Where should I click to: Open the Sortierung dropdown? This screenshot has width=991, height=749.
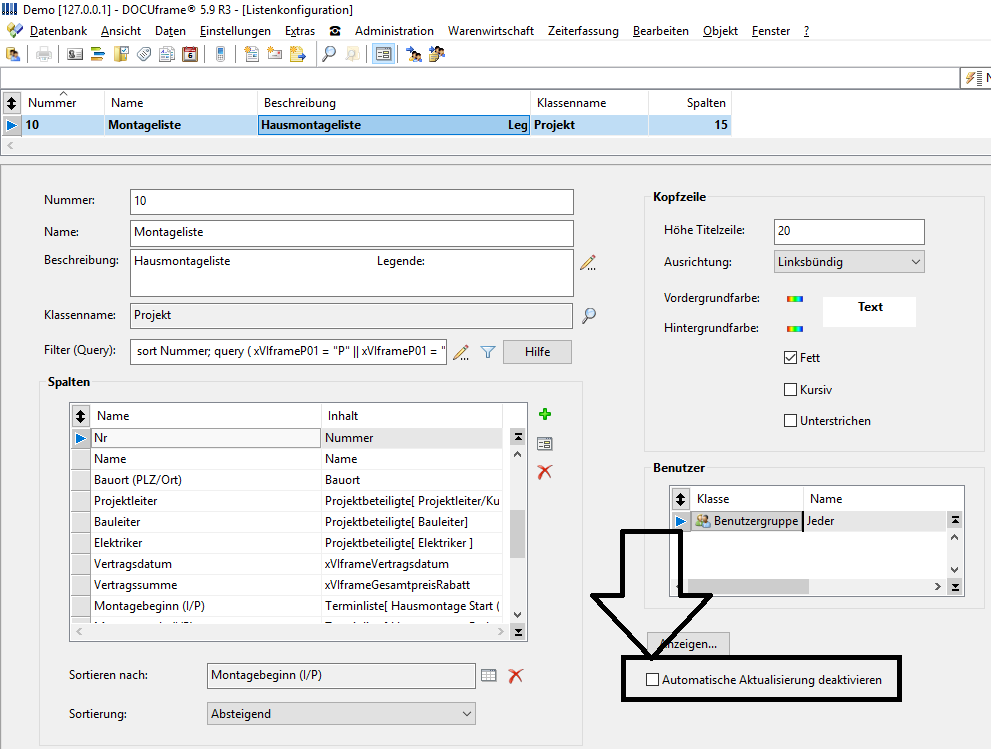pyautogui.click(x=341, y=714)
